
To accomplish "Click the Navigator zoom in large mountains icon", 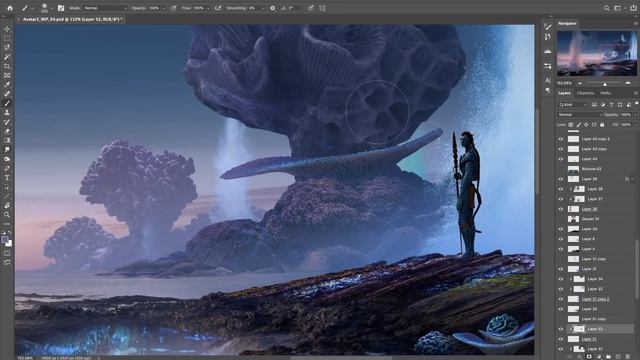I will tap(628, 83).
